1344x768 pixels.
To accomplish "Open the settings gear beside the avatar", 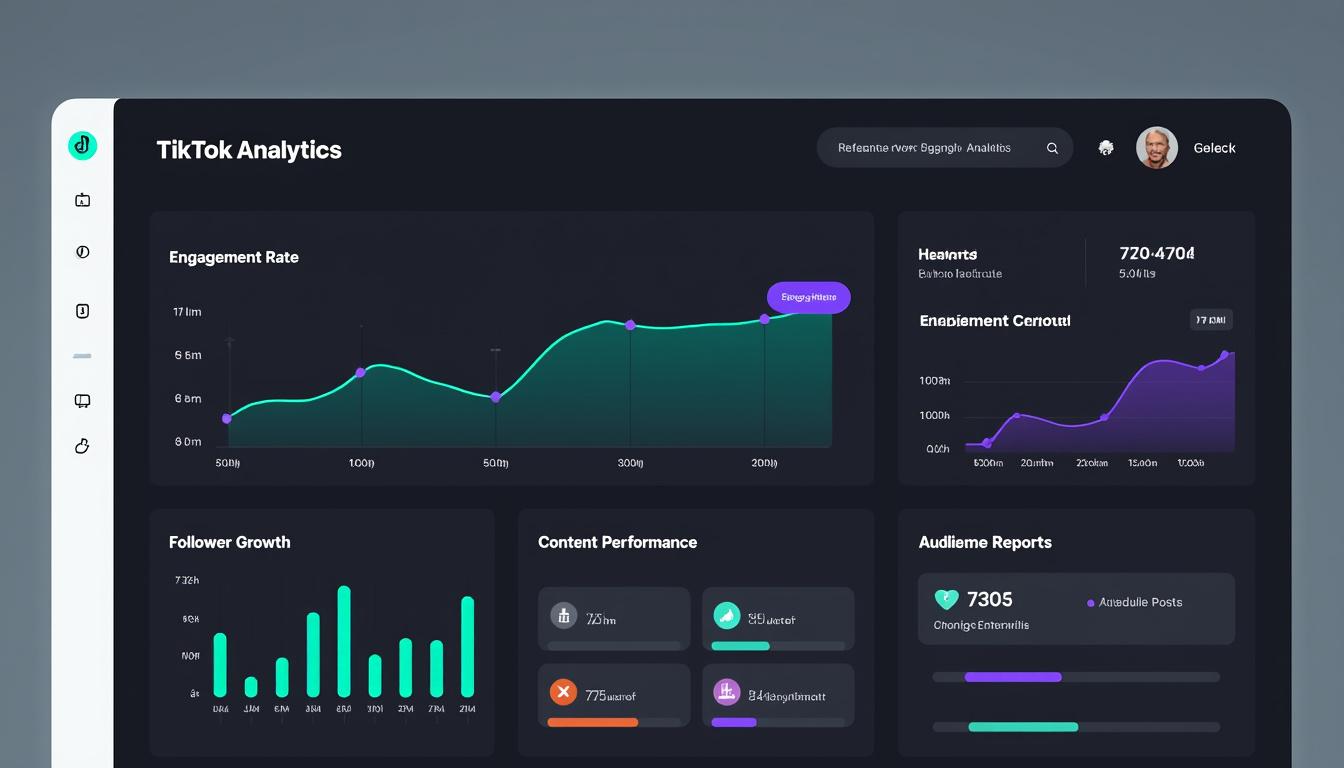I will 1106,147.
